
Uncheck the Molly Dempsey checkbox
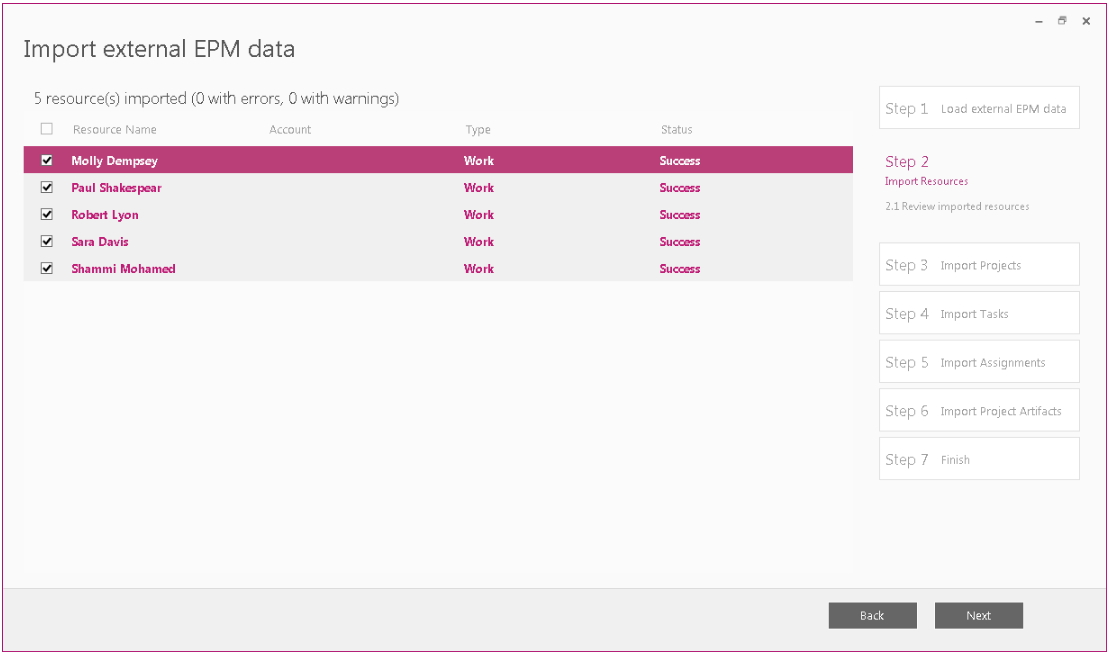[47, 161]
